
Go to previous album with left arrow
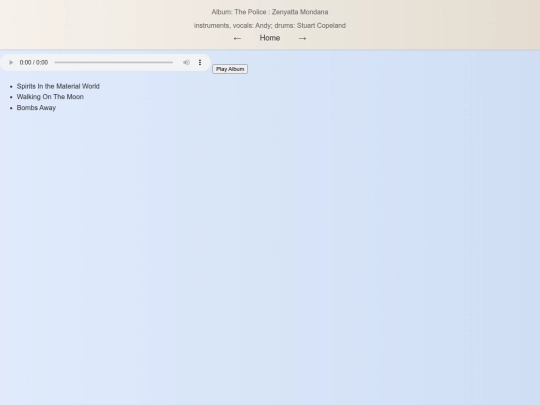pos(237,38)
